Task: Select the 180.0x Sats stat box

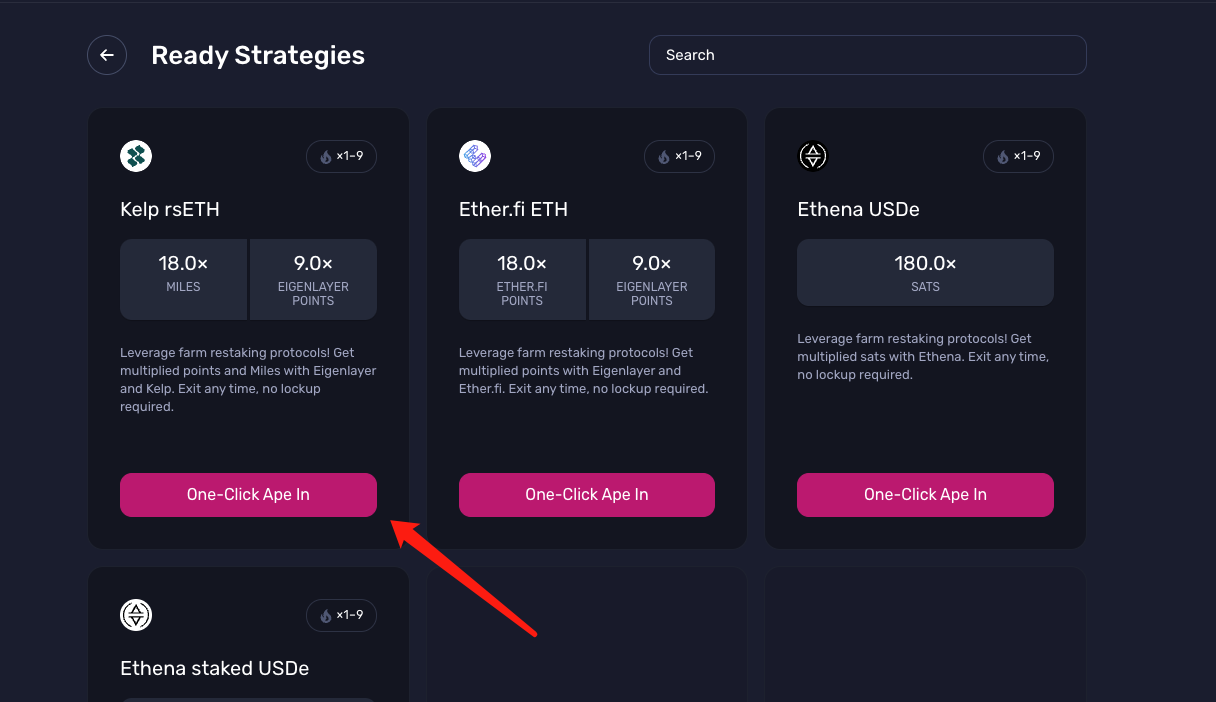Action: coord(925,272)
